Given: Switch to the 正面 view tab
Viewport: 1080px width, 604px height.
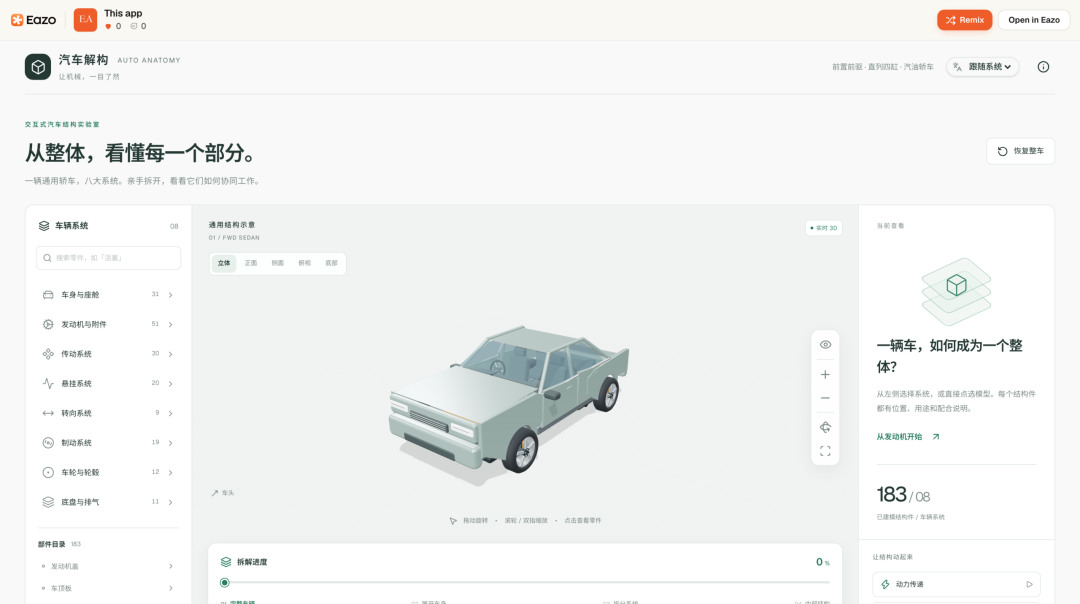Looking at the screenshot, I should click(x=251, y=263).
